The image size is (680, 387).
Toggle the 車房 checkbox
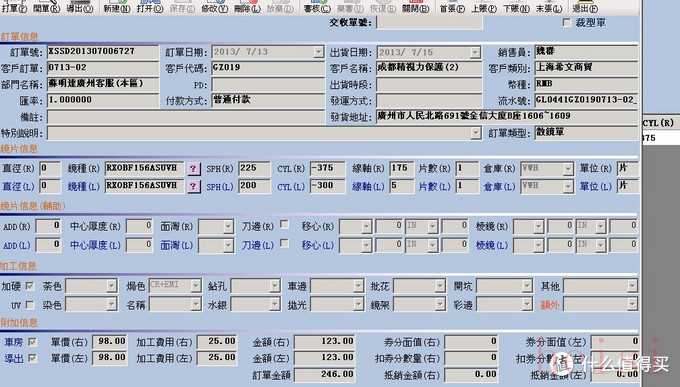[x=33, y=342]
